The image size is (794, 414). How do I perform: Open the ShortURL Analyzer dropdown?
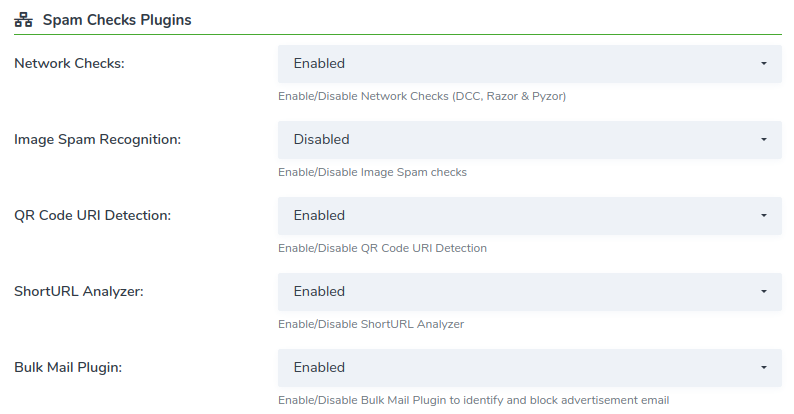click(x=530, y=292)
